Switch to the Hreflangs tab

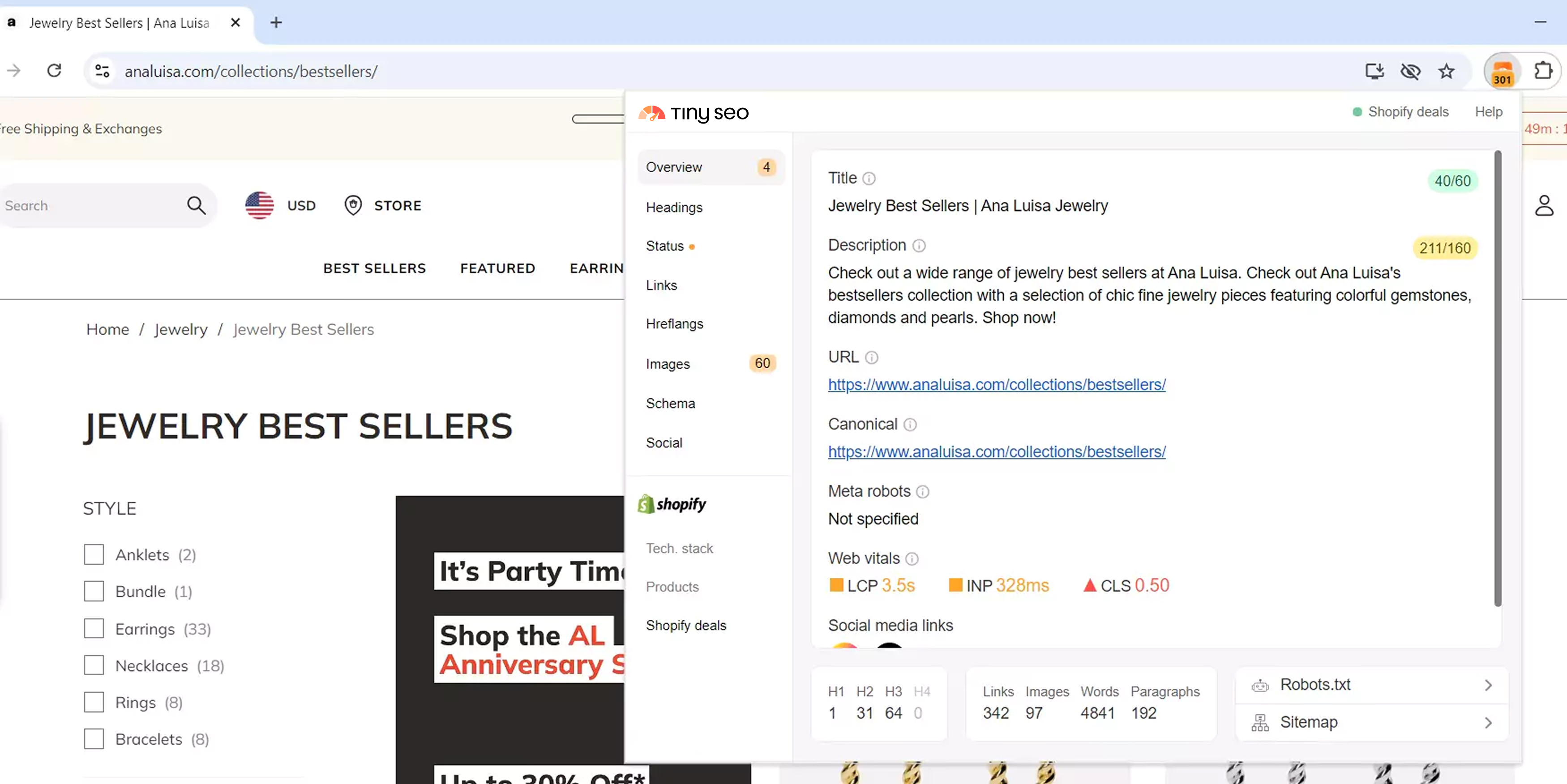point(675,324)
